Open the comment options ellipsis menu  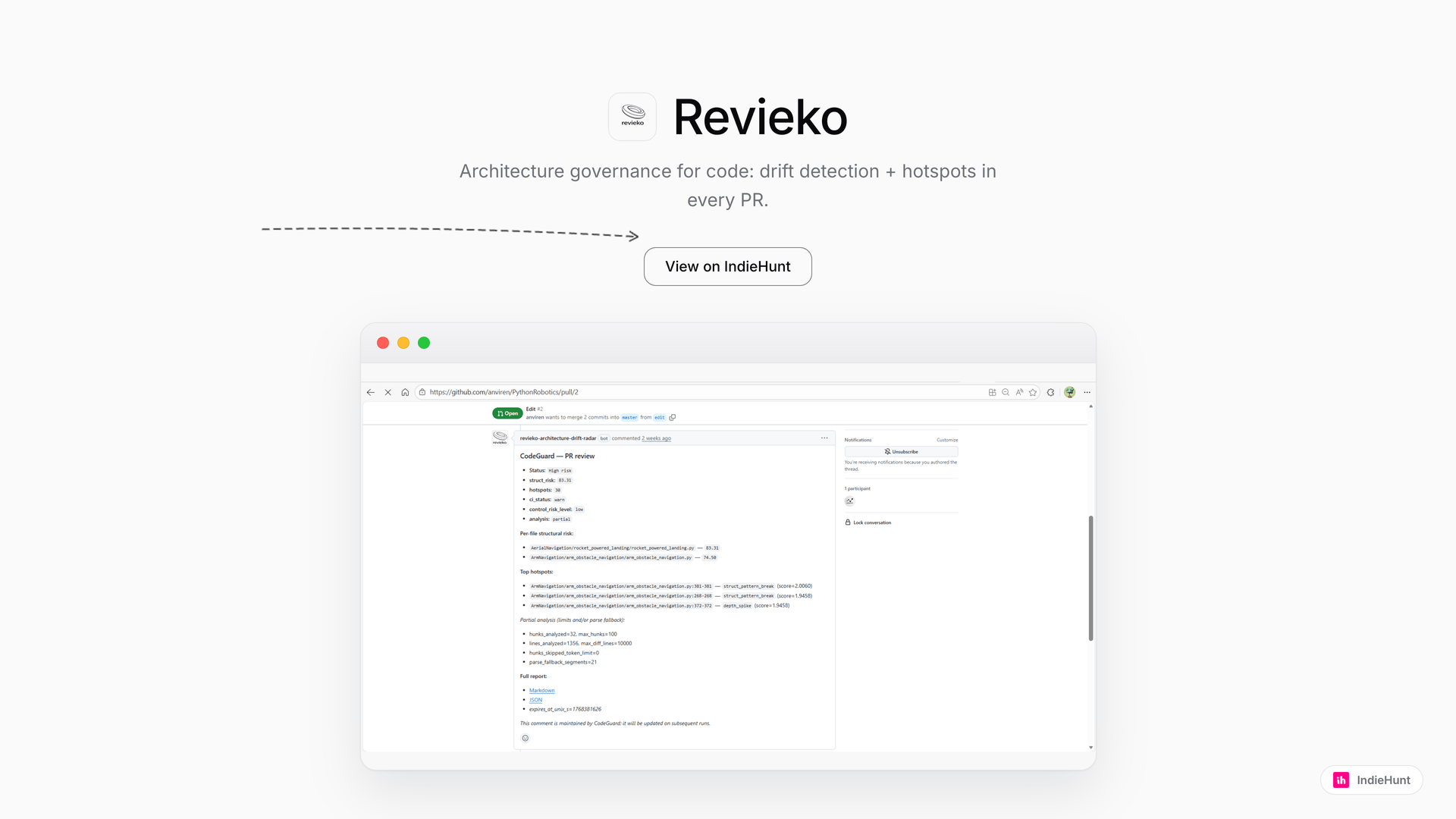click(824, 438)
